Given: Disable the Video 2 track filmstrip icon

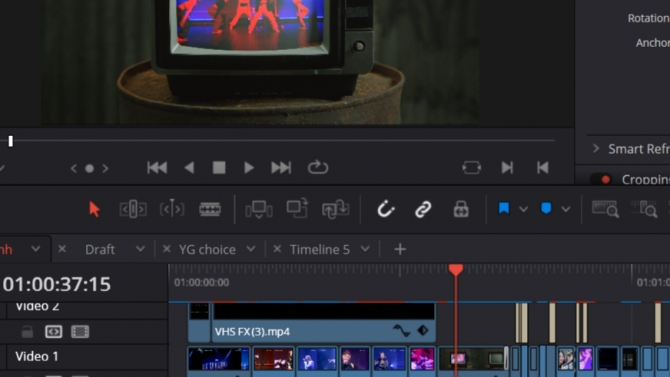Looking at the screenshot, I should pyautogui.click(x=80, y=332).
